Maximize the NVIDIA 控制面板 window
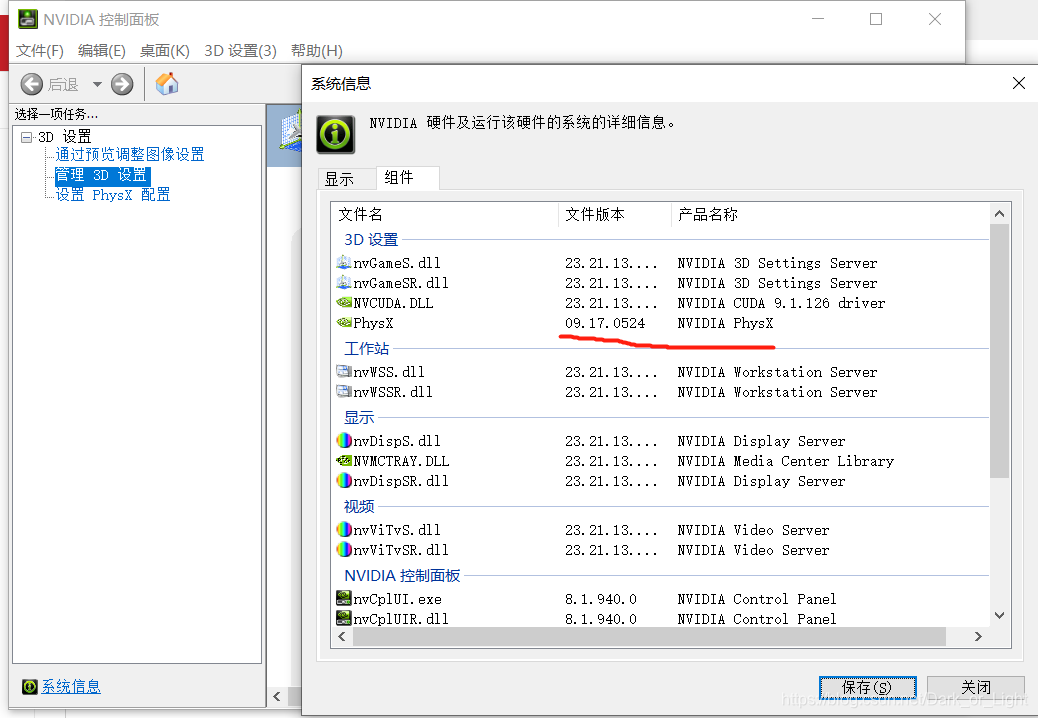The image size is (1038, 718). coord(876,19)
